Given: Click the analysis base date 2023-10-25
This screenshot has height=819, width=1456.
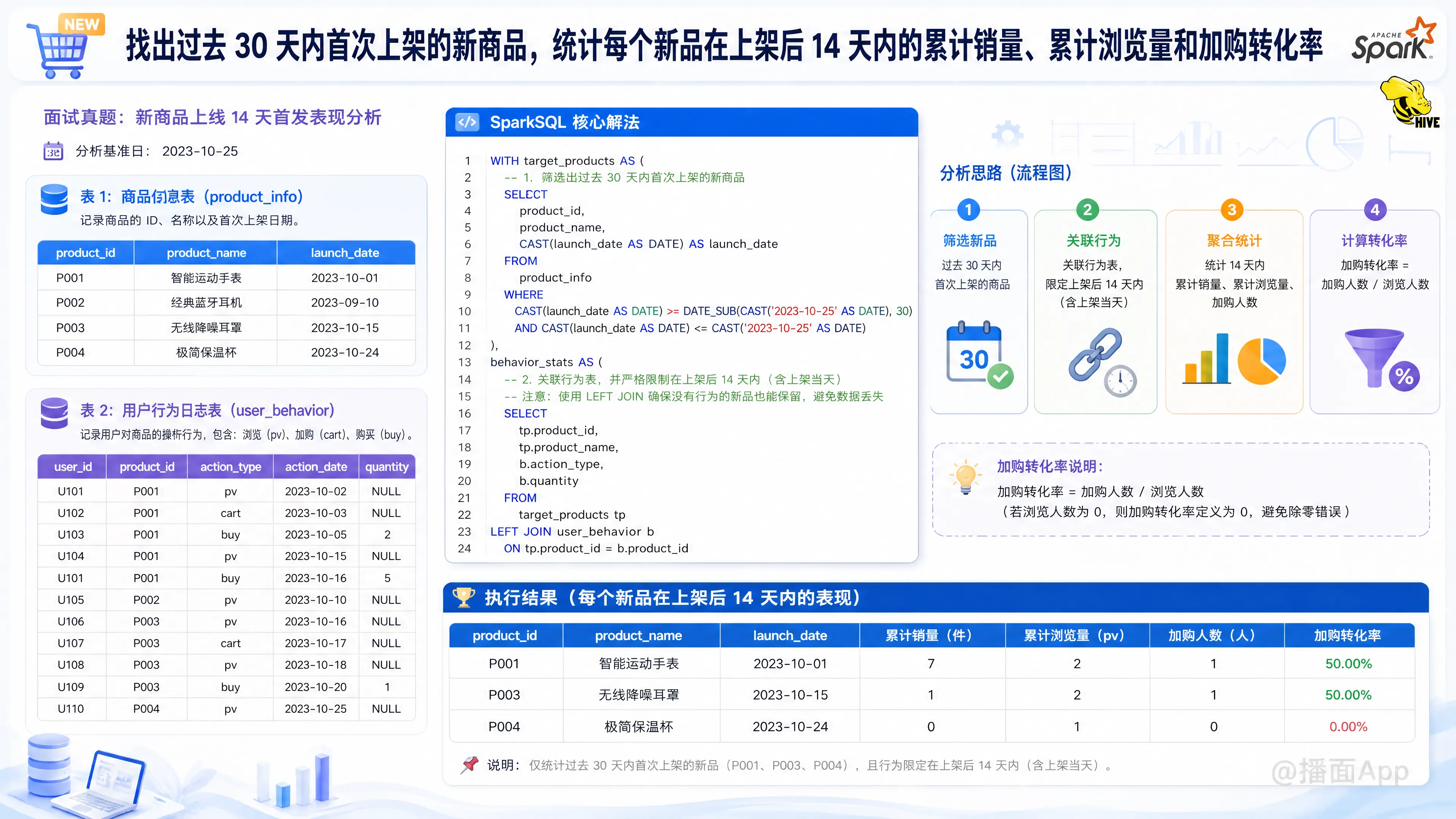Looking at the screenshot, I should (200, 151).
